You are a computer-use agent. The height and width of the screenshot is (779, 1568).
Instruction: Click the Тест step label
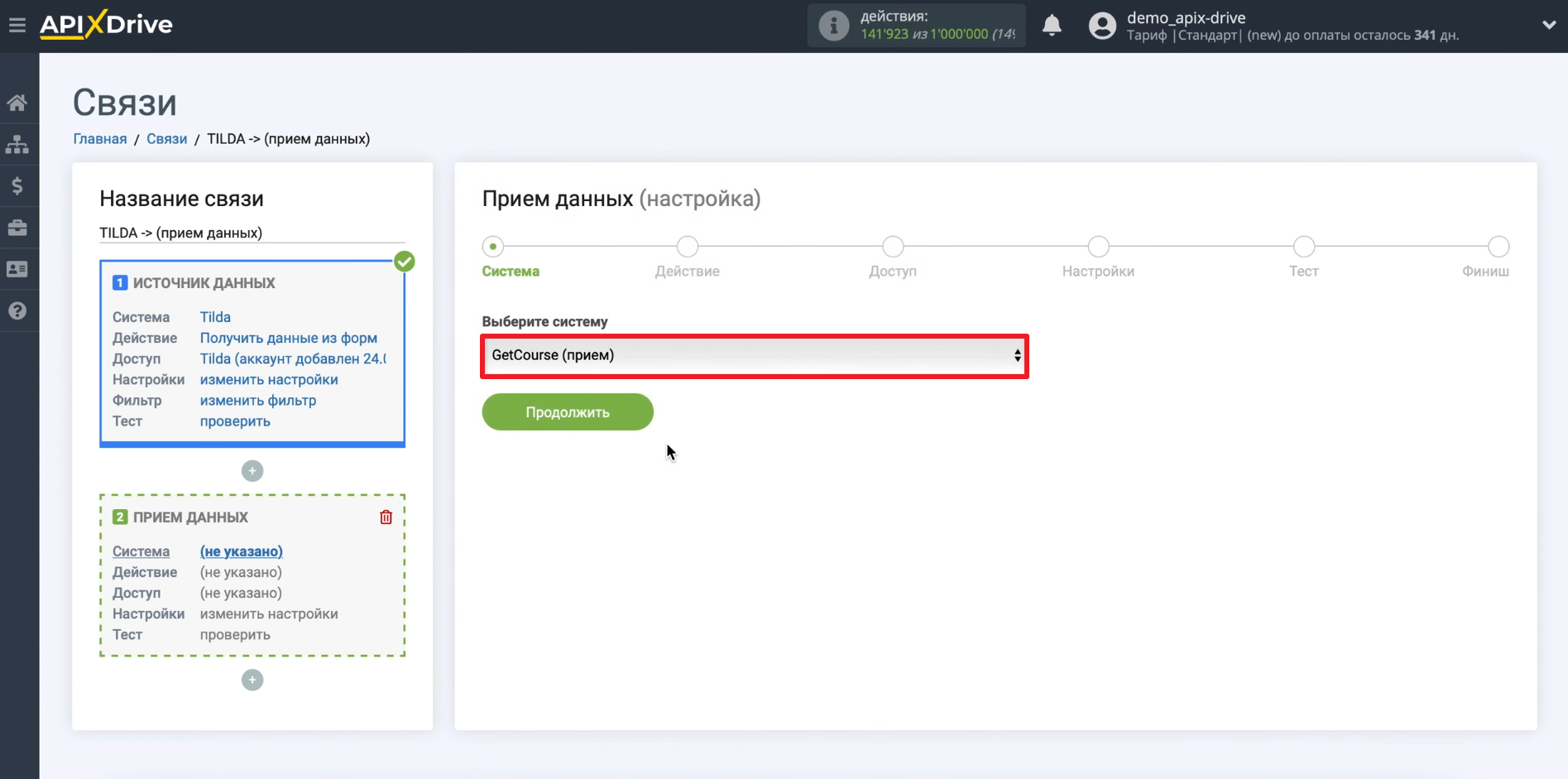1304,272
